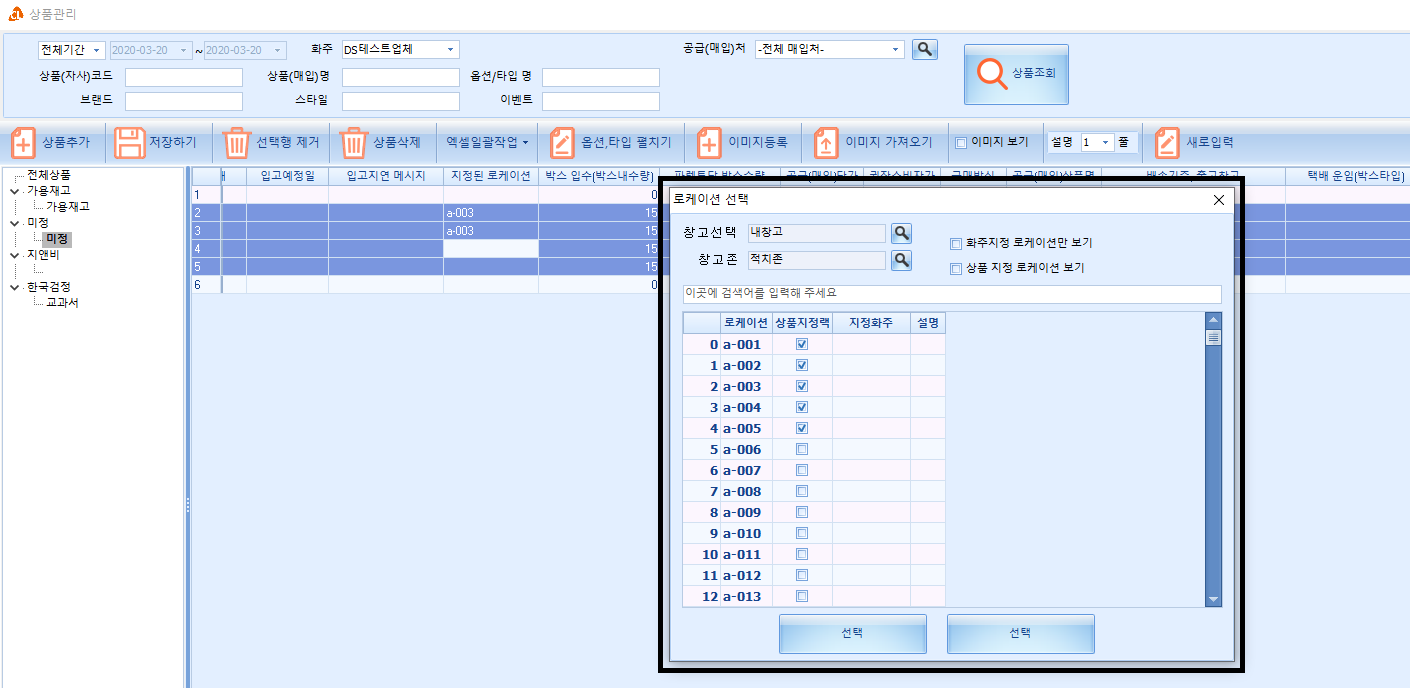Screen dimensions: 1410x688
Task: Click the 이미지등록 plus icon
Action: 709,143
